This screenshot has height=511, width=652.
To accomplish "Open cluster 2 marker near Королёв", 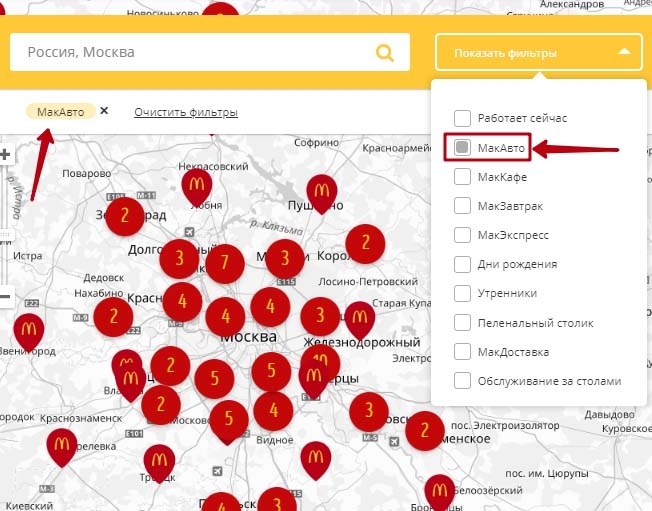I will click(365, 244).
